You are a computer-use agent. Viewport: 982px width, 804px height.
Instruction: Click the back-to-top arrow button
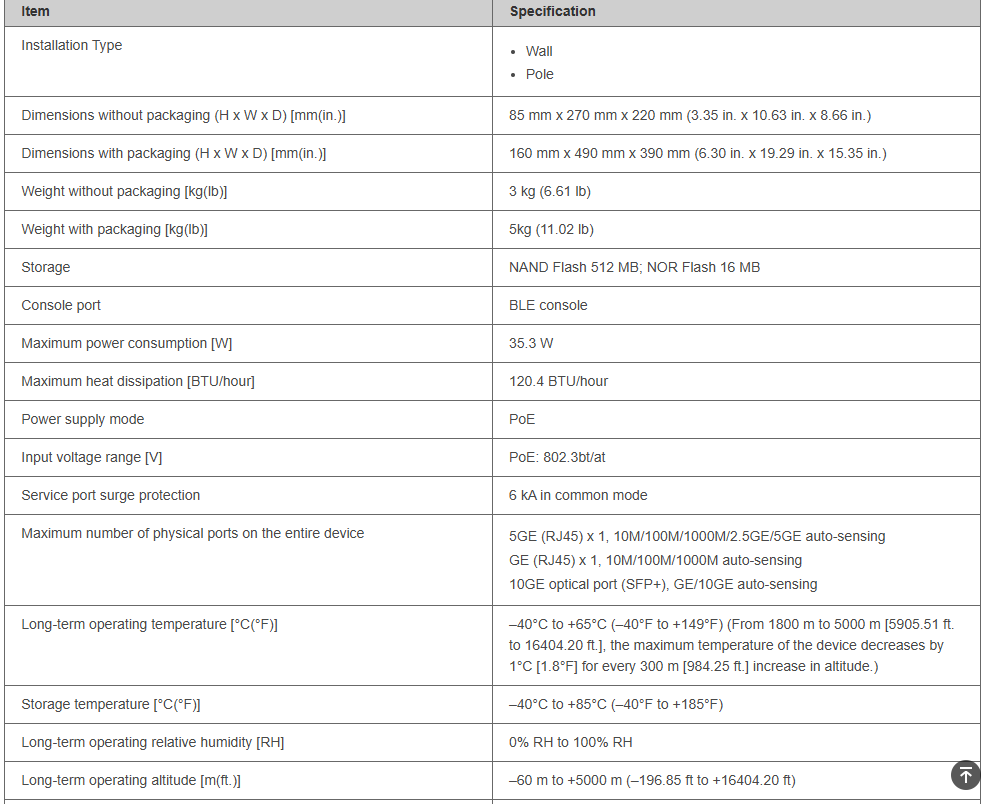(965, 774)
